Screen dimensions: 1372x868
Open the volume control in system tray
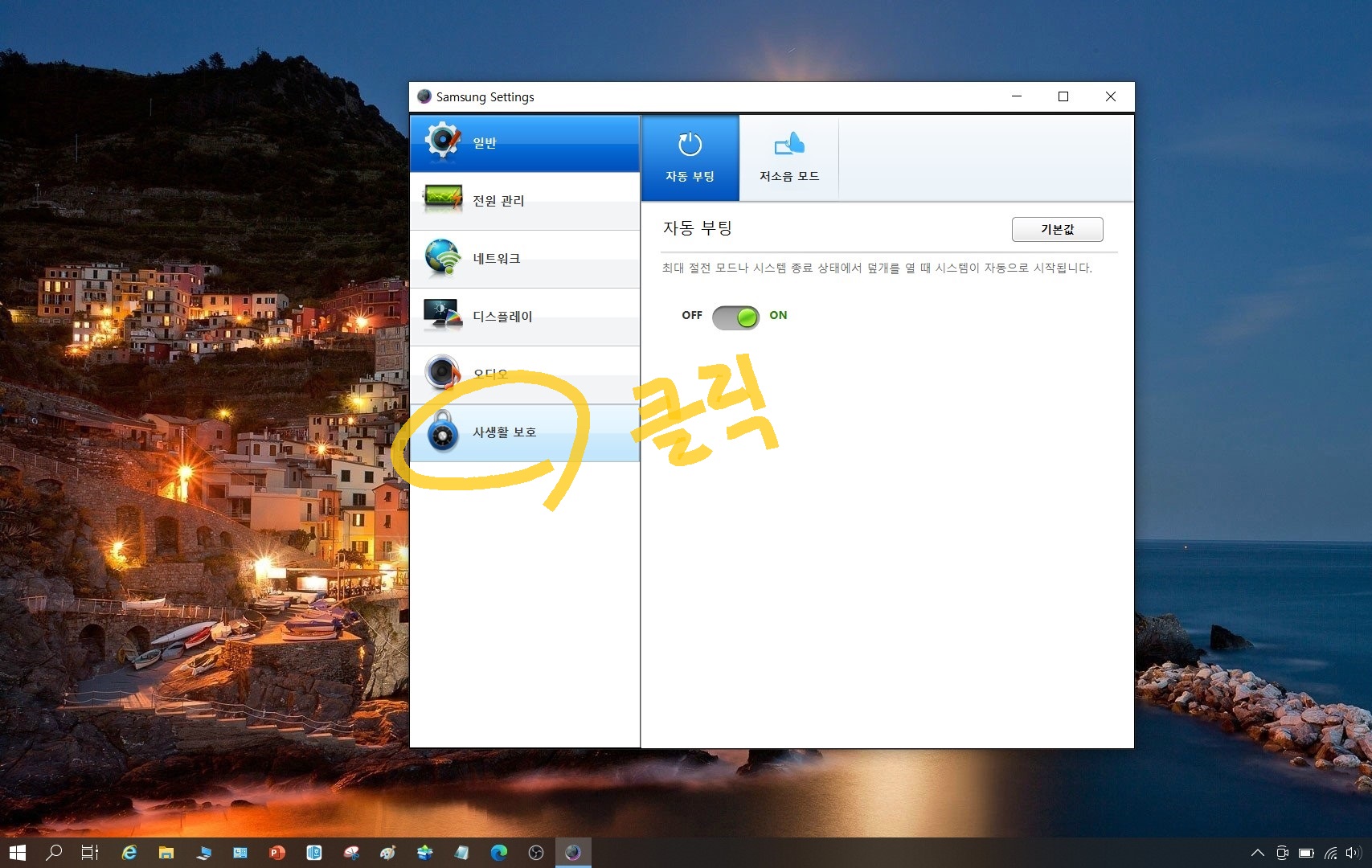(x=1354, y=853)
